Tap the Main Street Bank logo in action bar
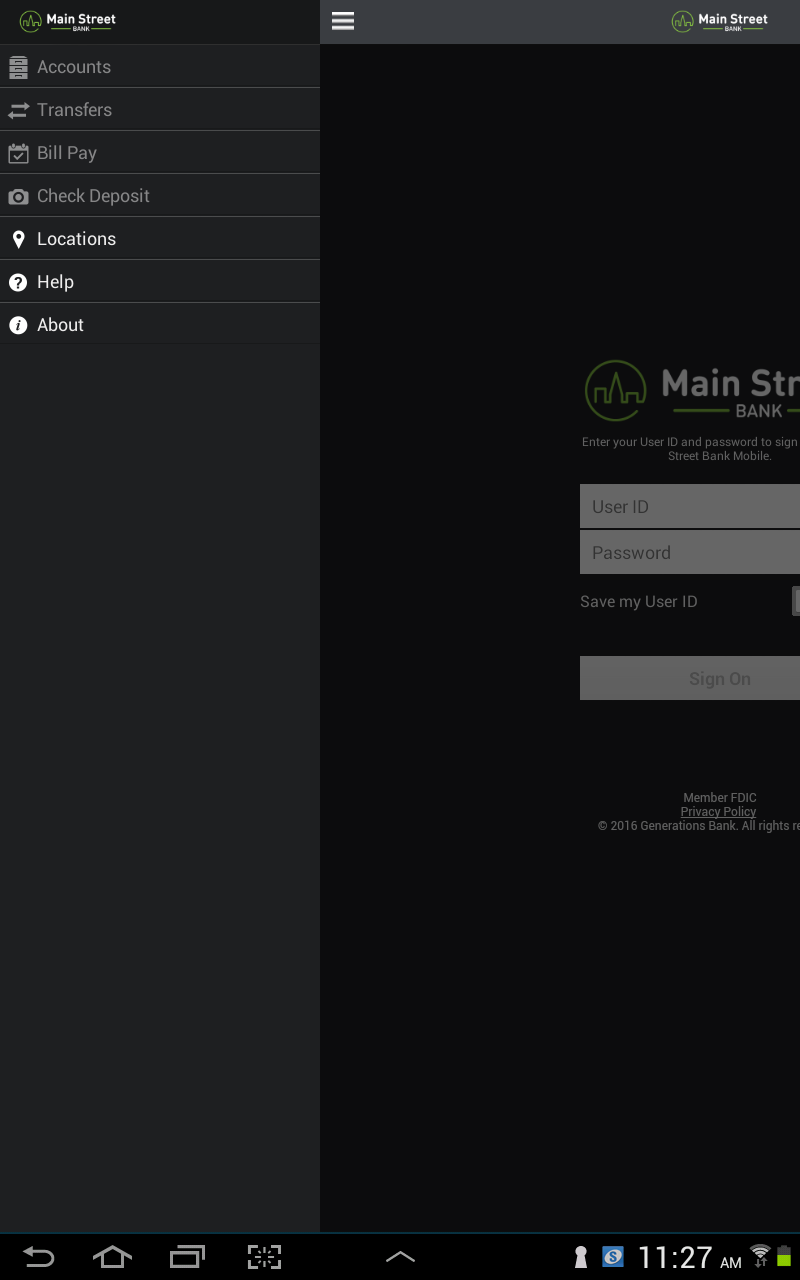800x1280 pixels. tap(719, 20)
